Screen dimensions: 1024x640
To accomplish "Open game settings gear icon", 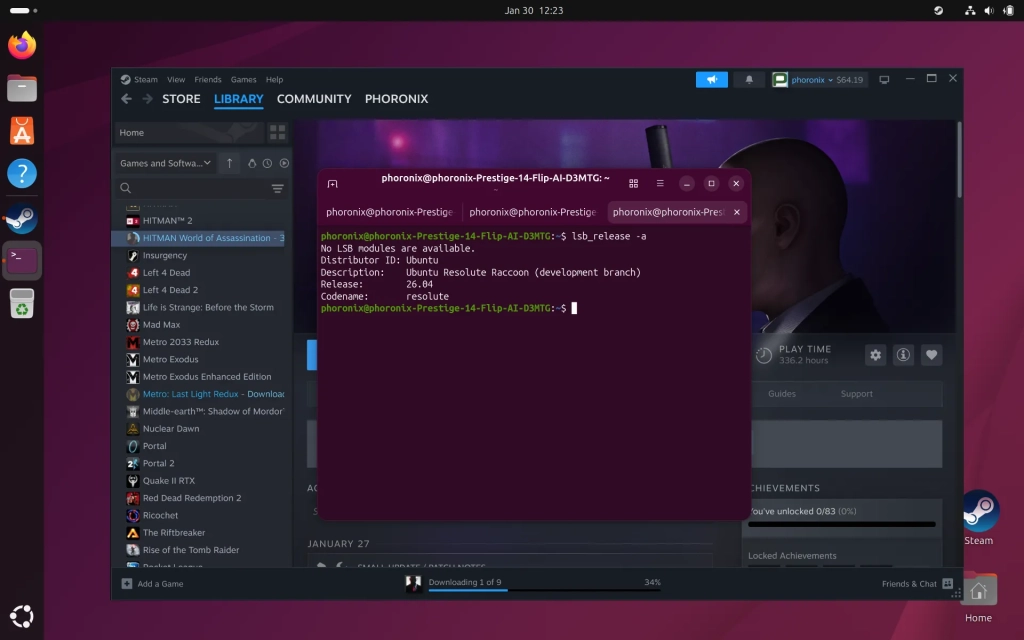I will (875, 355).
